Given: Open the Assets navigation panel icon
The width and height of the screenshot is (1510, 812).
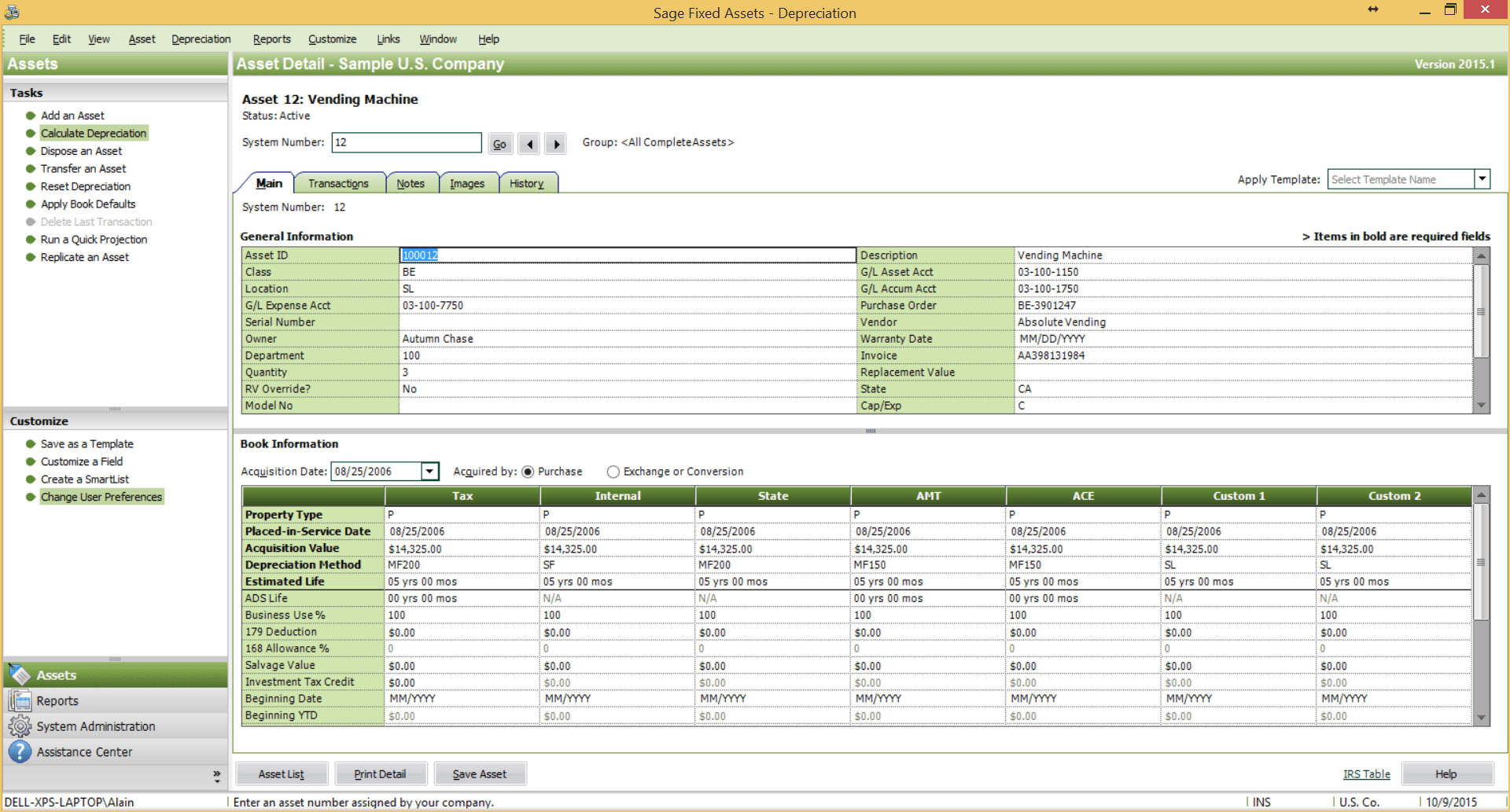Looking at the screenshot, I should pyautogui.click(x=19, y=674).
